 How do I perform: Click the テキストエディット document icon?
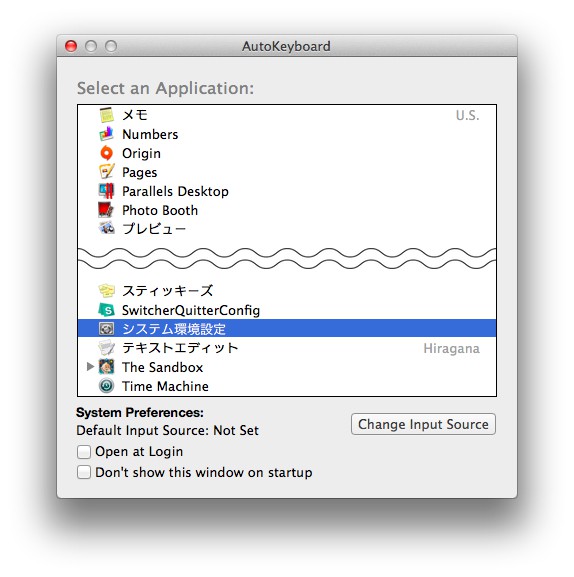[107, 348]
